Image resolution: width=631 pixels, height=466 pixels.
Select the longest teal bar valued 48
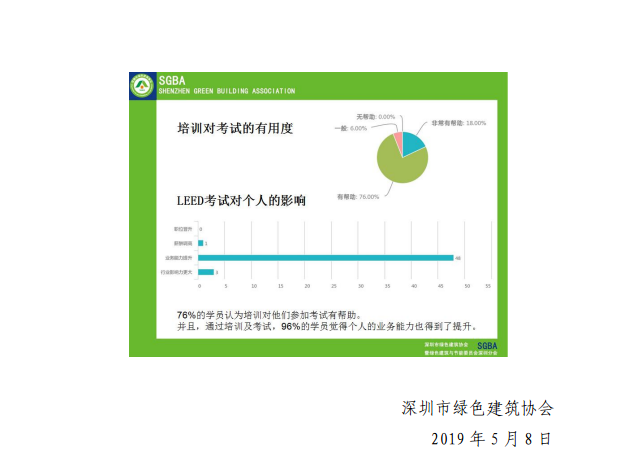coord(325,257)
